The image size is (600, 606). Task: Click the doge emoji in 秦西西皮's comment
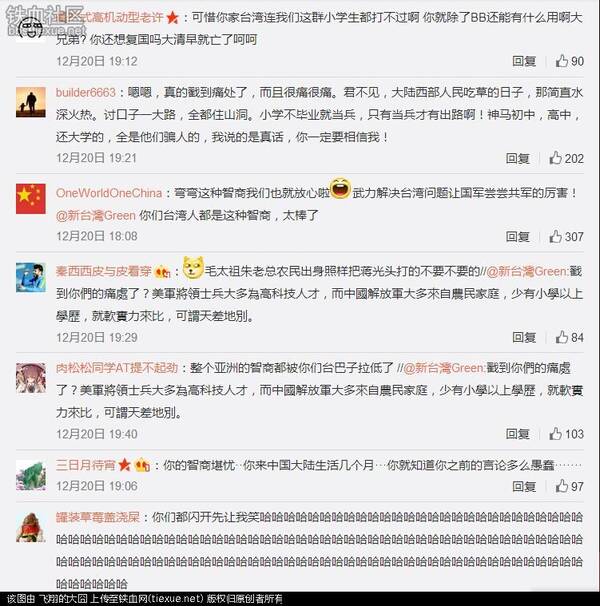(x=193, y=267)
